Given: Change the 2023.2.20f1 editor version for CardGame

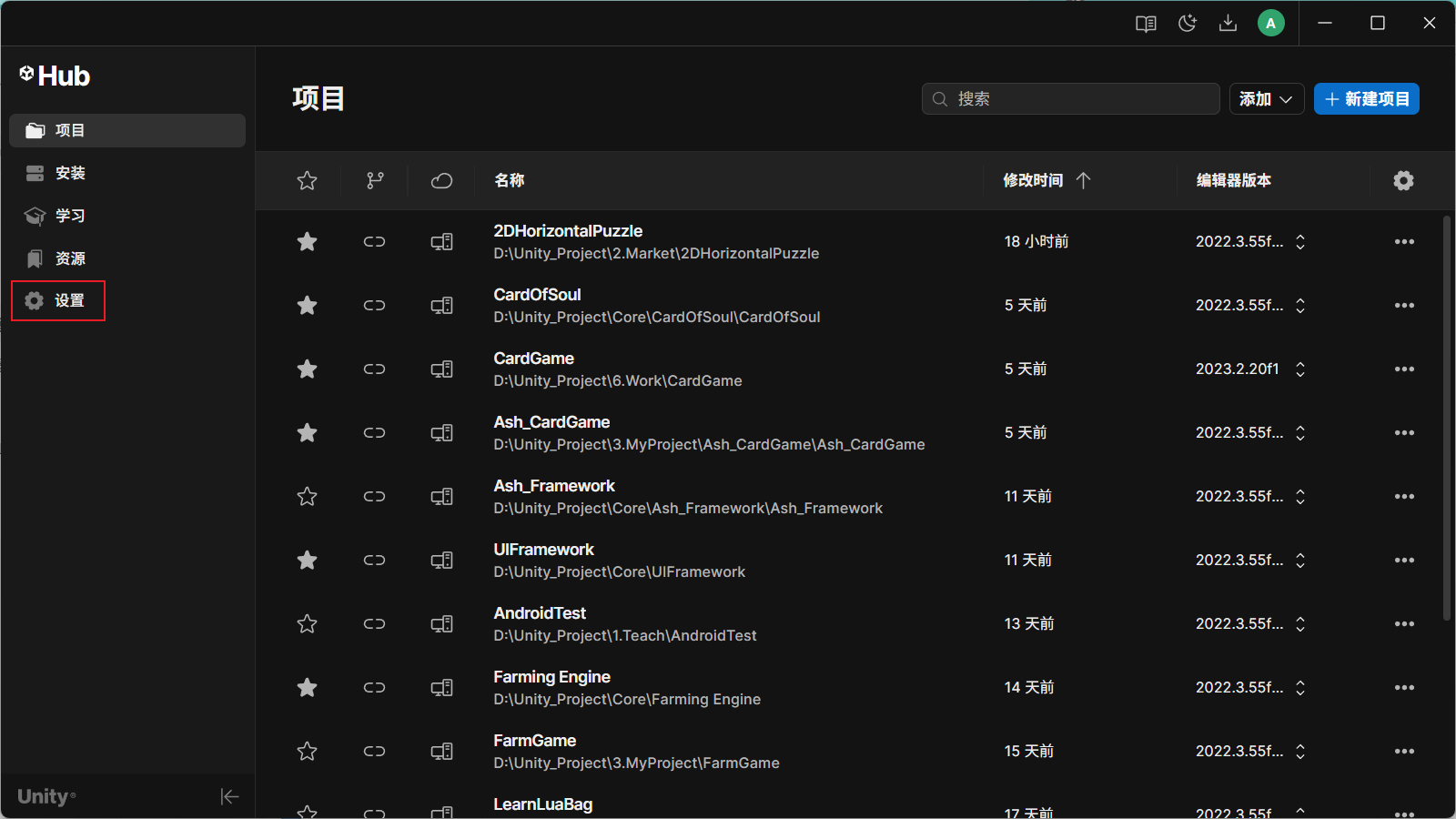Looking at the screenshot, I should pos(1300,369).
